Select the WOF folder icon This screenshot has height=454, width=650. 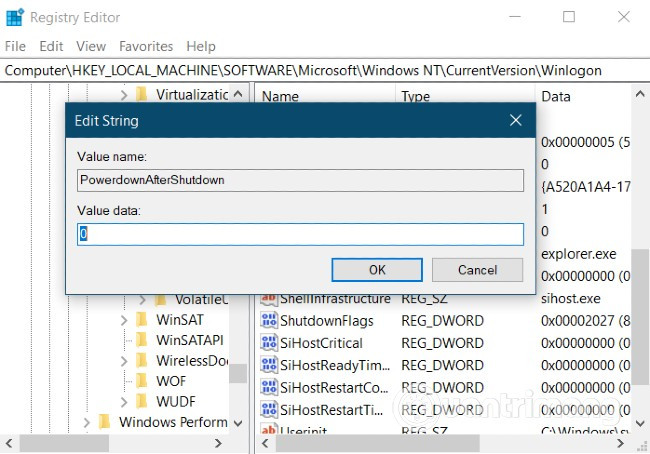coord(141,381)
